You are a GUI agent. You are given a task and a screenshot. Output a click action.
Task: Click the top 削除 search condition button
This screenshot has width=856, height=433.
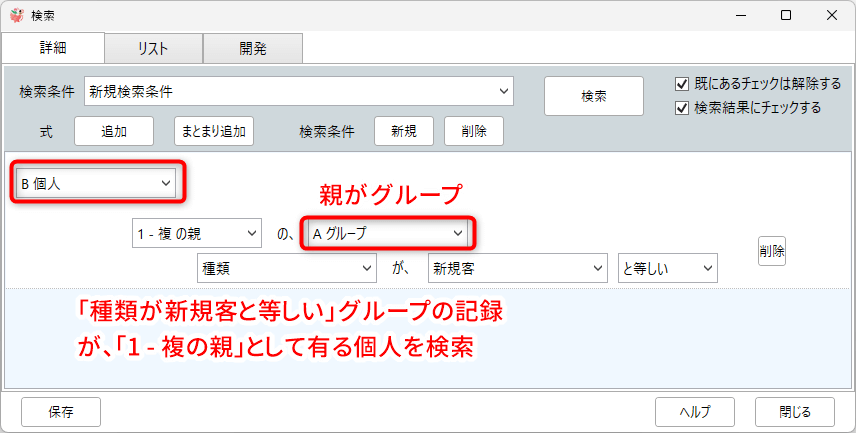click(x=473, y=131)
